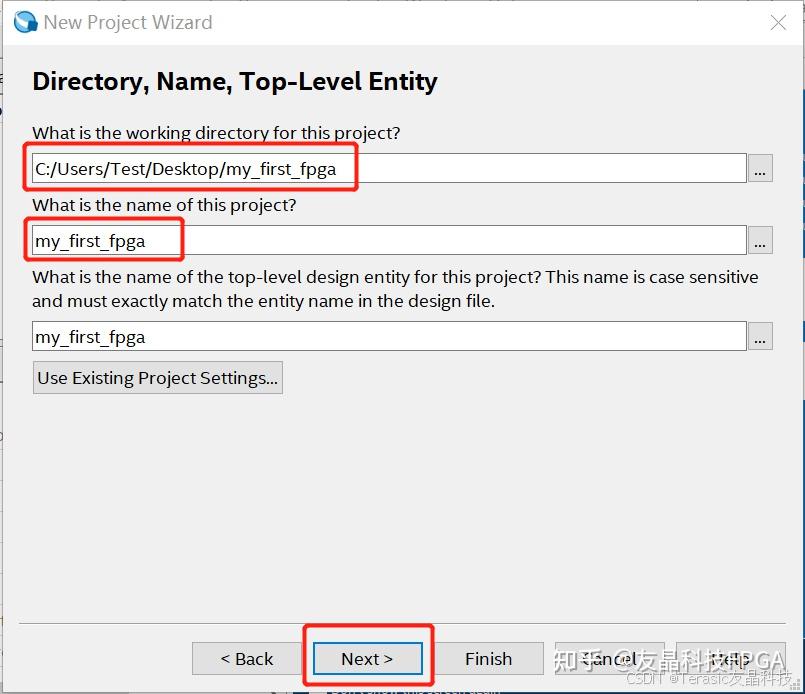Click Finish to complete the wizard
The width and height of the screenshot is (805, 694).
[488, 659]
